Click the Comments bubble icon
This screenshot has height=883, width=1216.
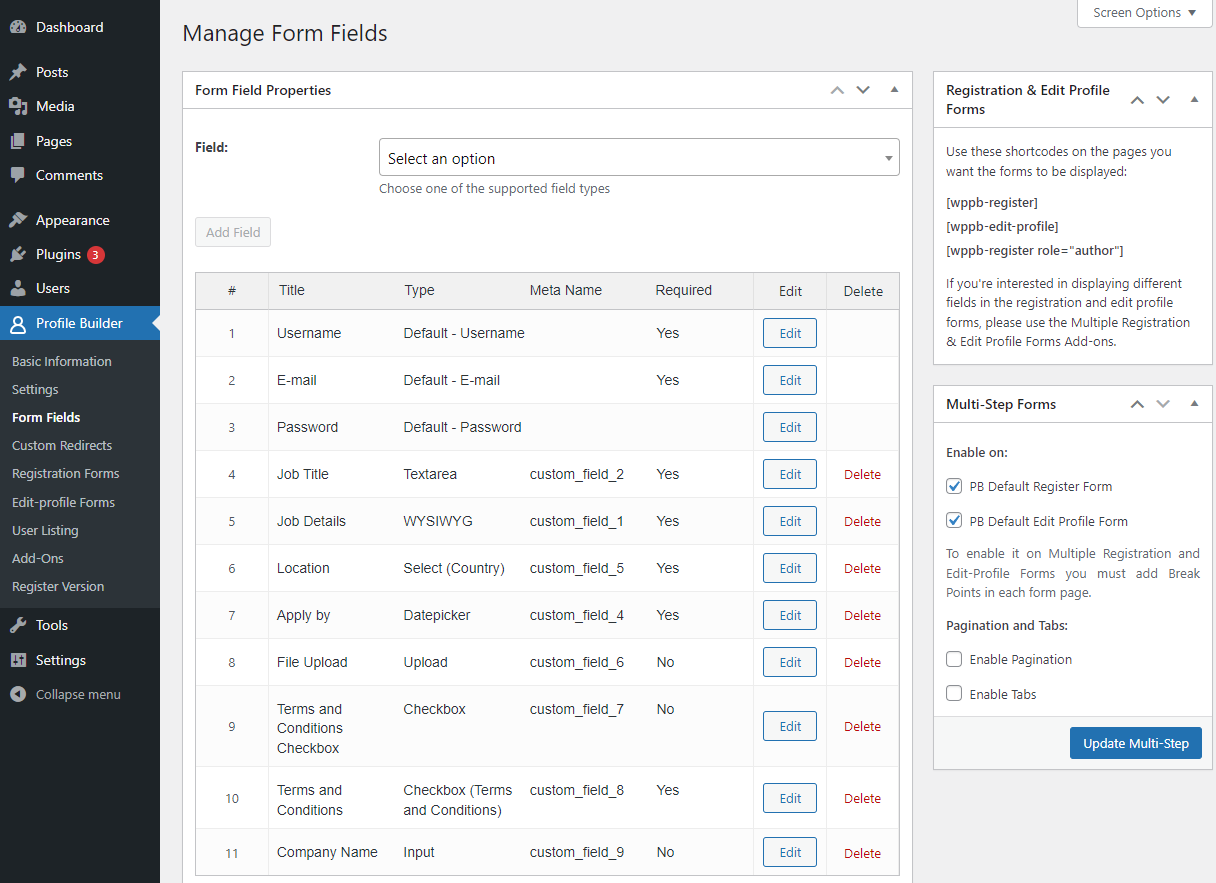click(x=18, y=175)
